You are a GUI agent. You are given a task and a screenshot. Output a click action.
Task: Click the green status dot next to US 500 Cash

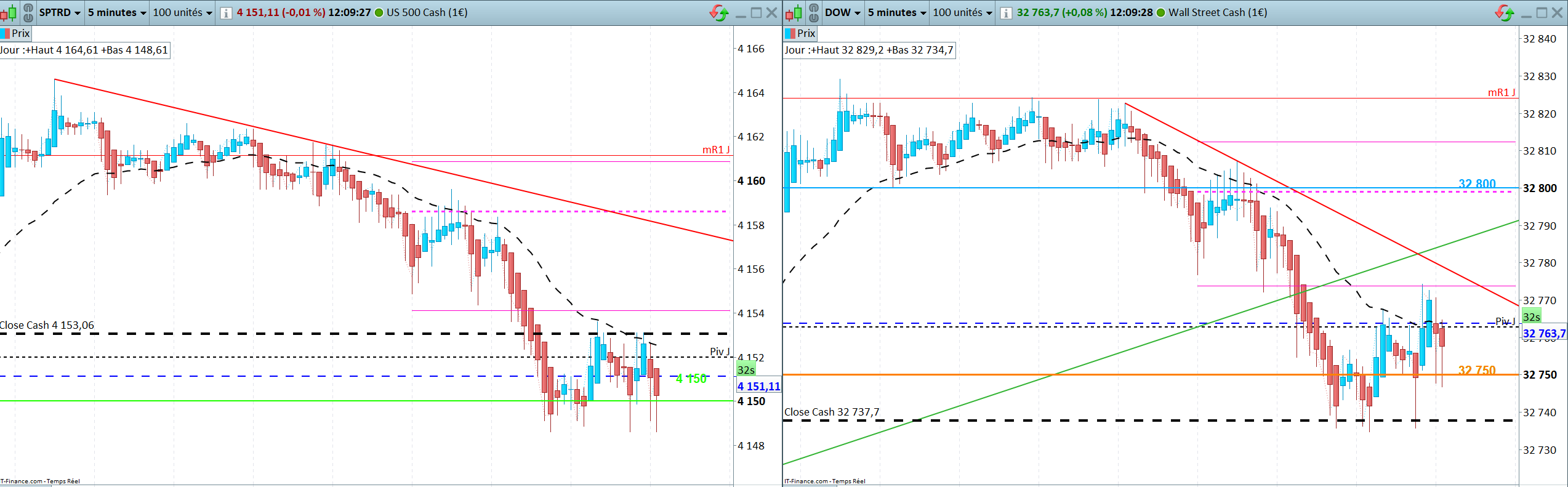tap(379, 13)
